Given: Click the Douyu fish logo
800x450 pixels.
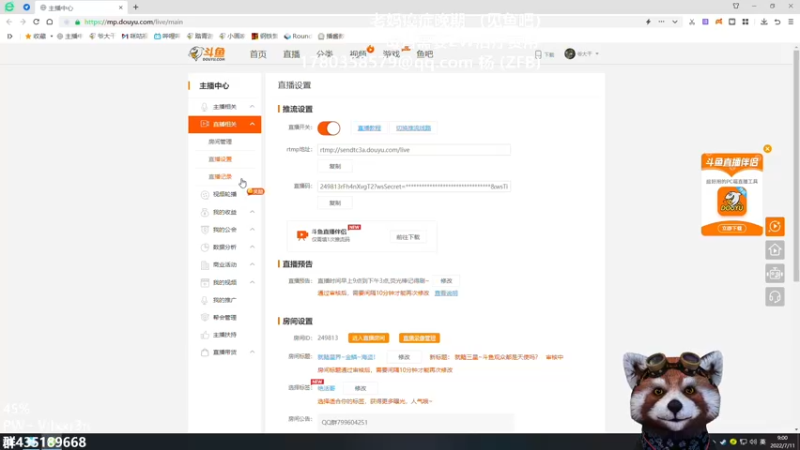Looking at the screenshot, I should [207, 54].
